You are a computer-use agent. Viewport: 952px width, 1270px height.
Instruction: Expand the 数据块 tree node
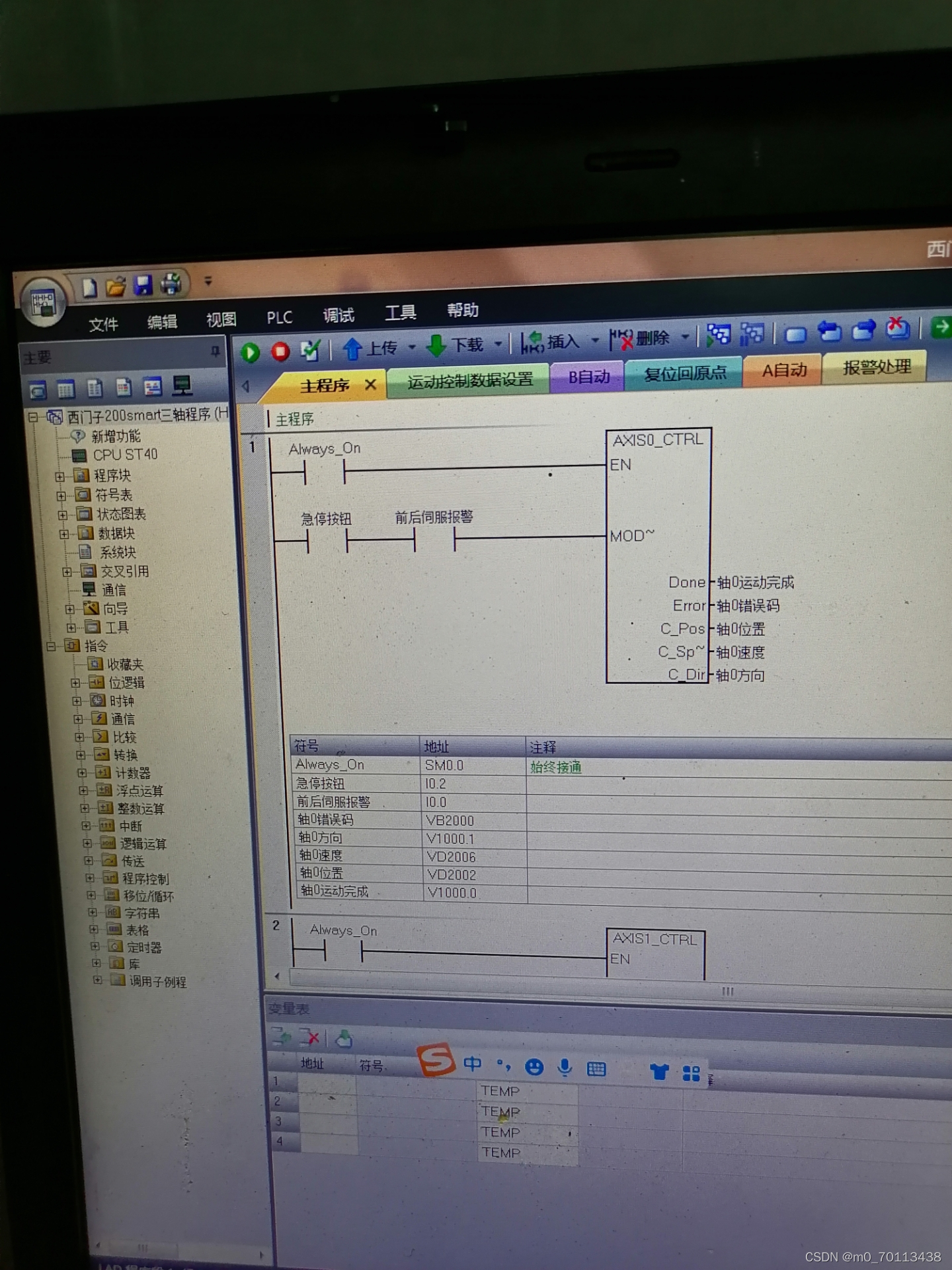pyautogui.click(x=64, y=534)
